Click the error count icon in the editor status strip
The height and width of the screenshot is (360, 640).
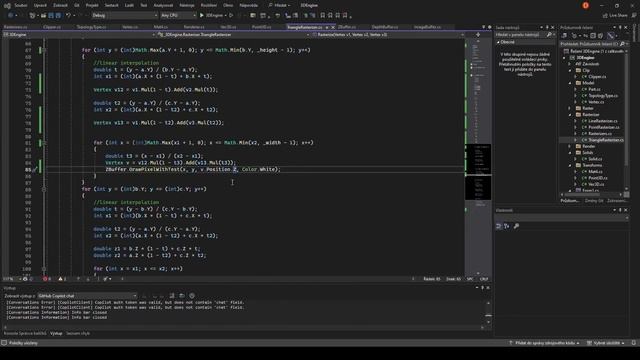(x=45, y=279)
